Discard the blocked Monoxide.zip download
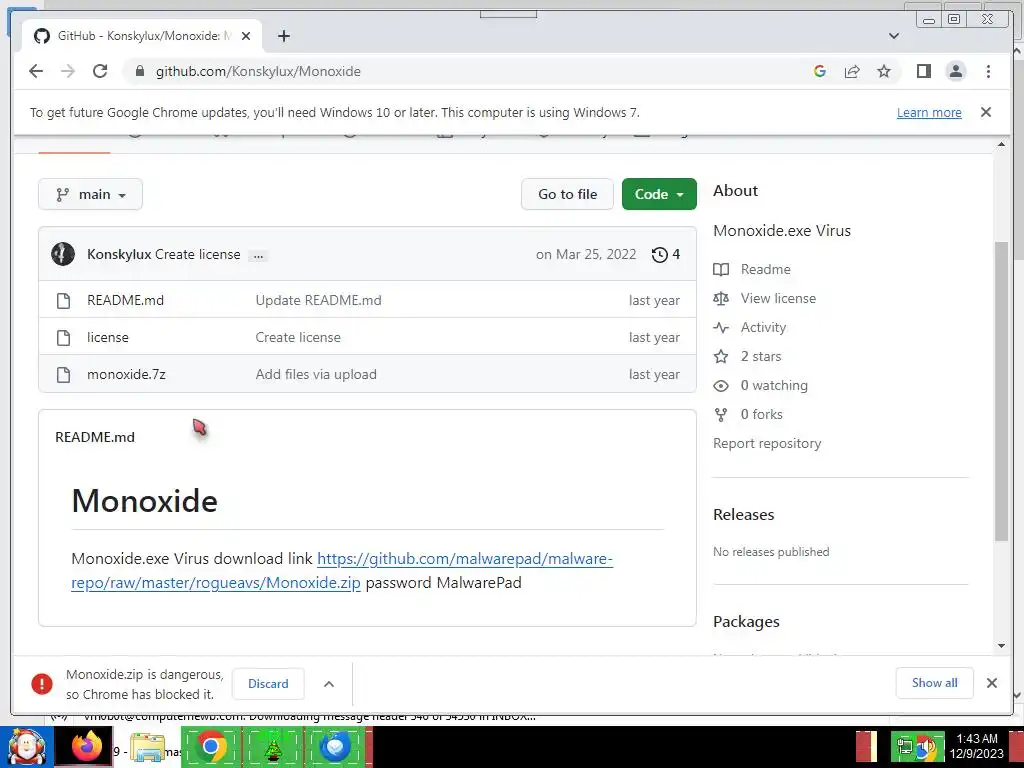Image resolution: width=1024 pixels, height=768 pixels. pyautogui.click(x=268, y=684)
